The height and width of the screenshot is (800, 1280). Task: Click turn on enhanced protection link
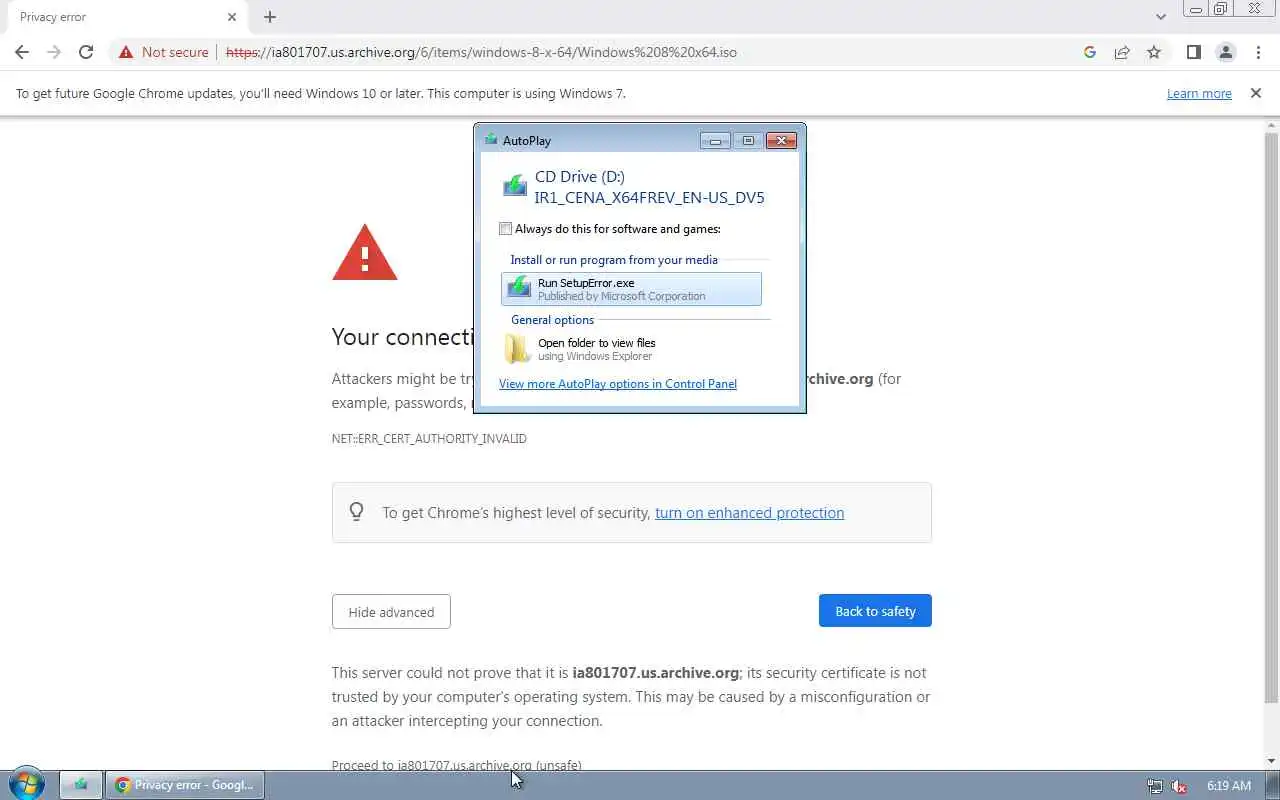pos(749,513)
